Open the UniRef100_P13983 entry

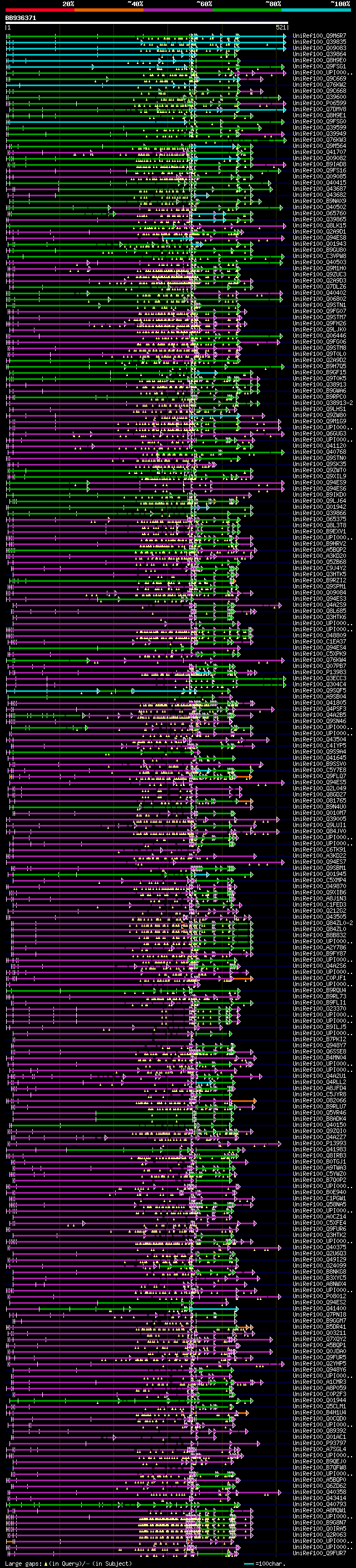319,672
